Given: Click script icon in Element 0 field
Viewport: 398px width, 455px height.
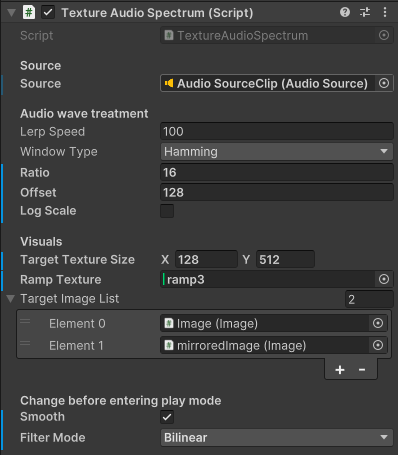Looking at the screenshot, I should (x=169, y=323).
